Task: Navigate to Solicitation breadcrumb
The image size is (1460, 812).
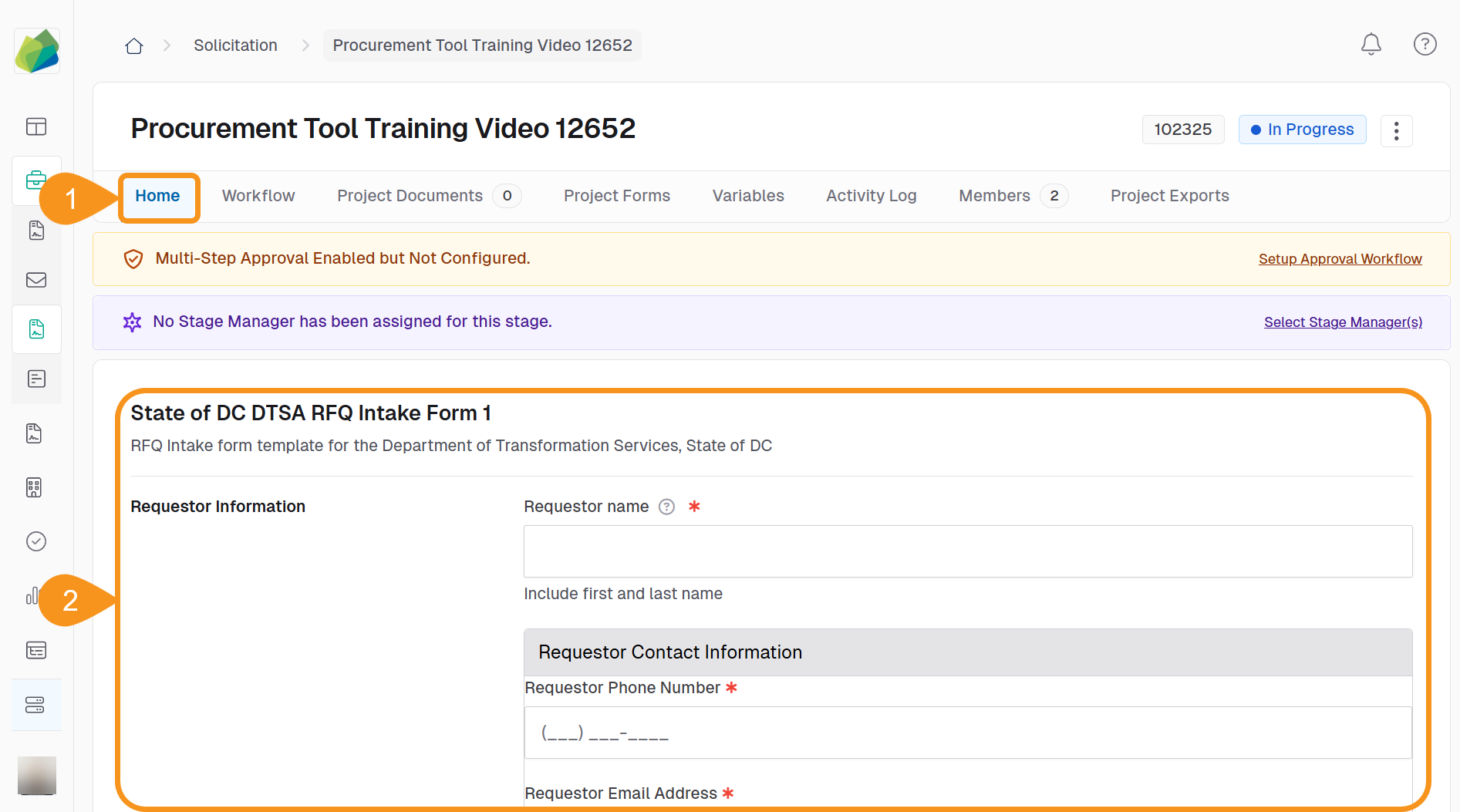Action: [x=235, y=45]
